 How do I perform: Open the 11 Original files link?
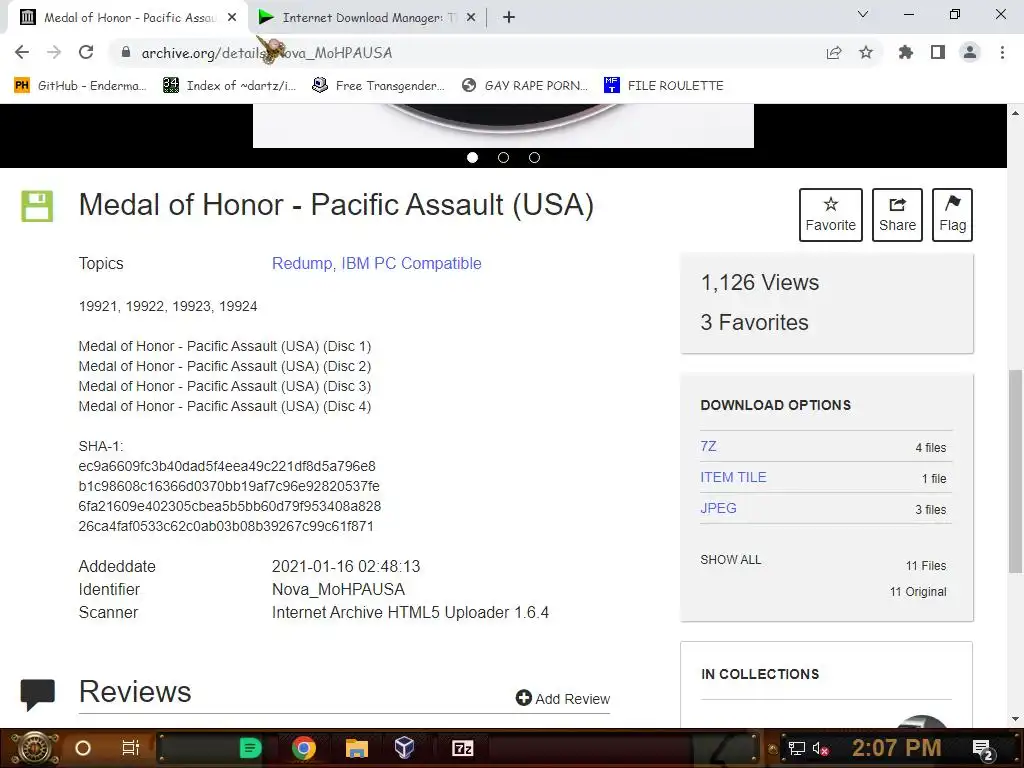coord(918,592)
